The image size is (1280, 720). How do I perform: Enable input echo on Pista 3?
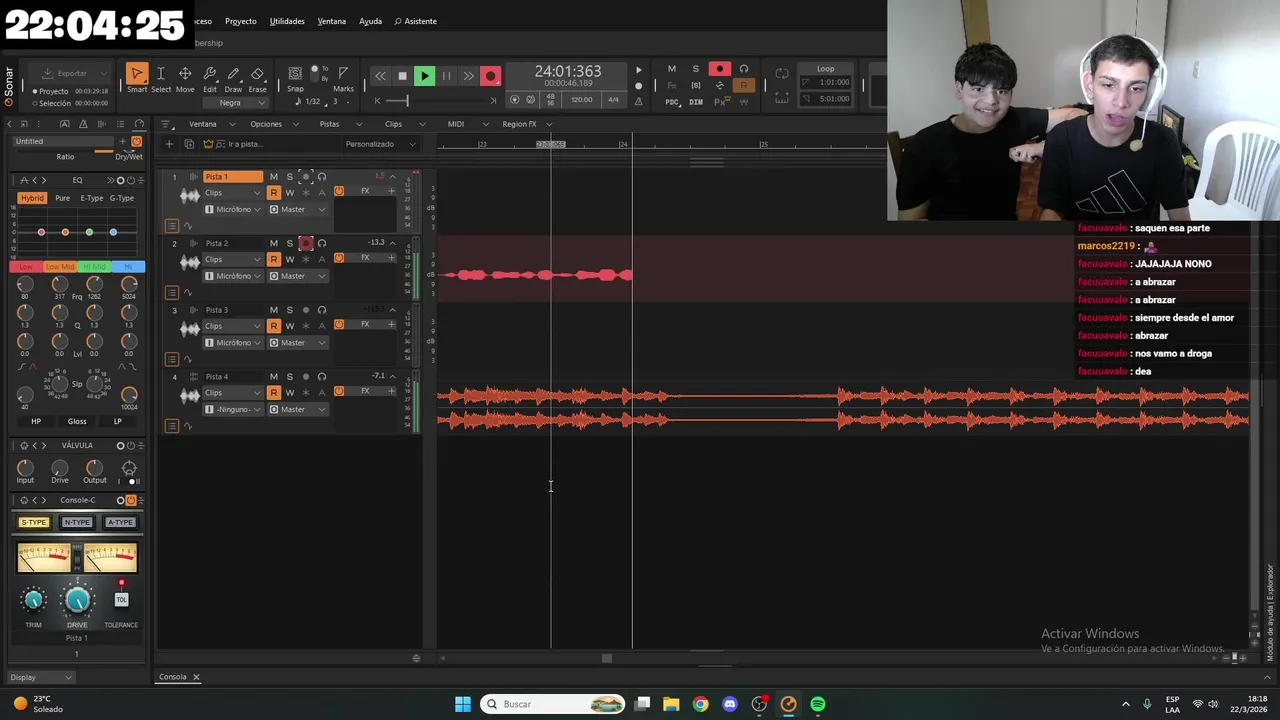322,310
